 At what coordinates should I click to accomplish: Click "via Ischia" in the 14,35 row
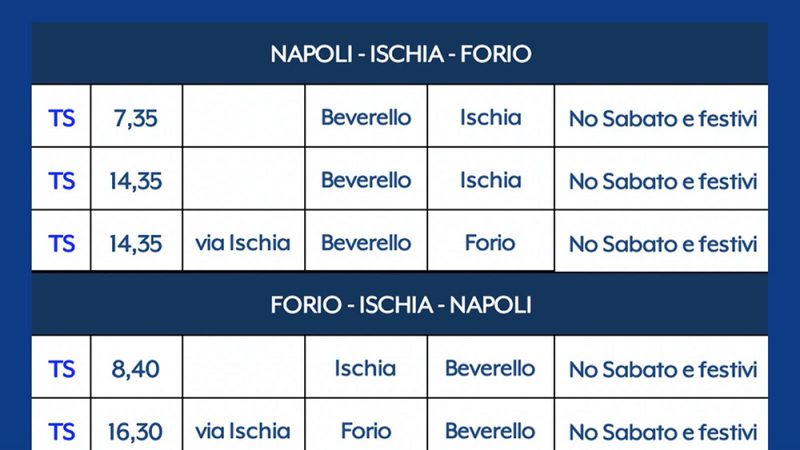[243, 243]
